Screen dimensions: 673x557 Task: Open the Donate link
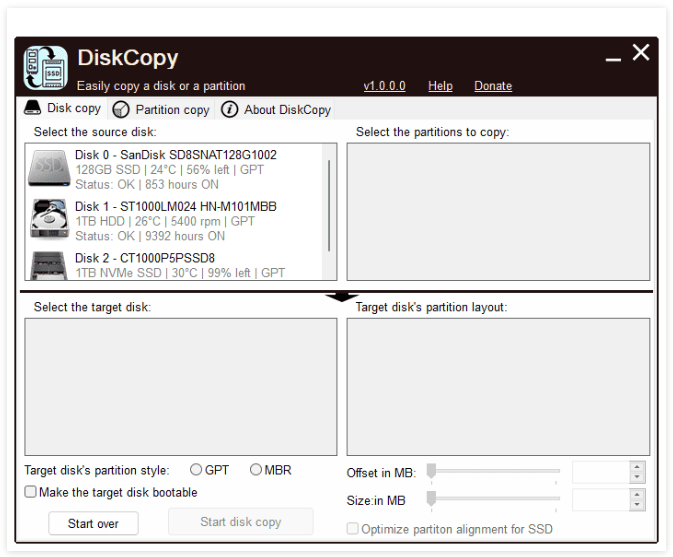(x=493, y=86)
